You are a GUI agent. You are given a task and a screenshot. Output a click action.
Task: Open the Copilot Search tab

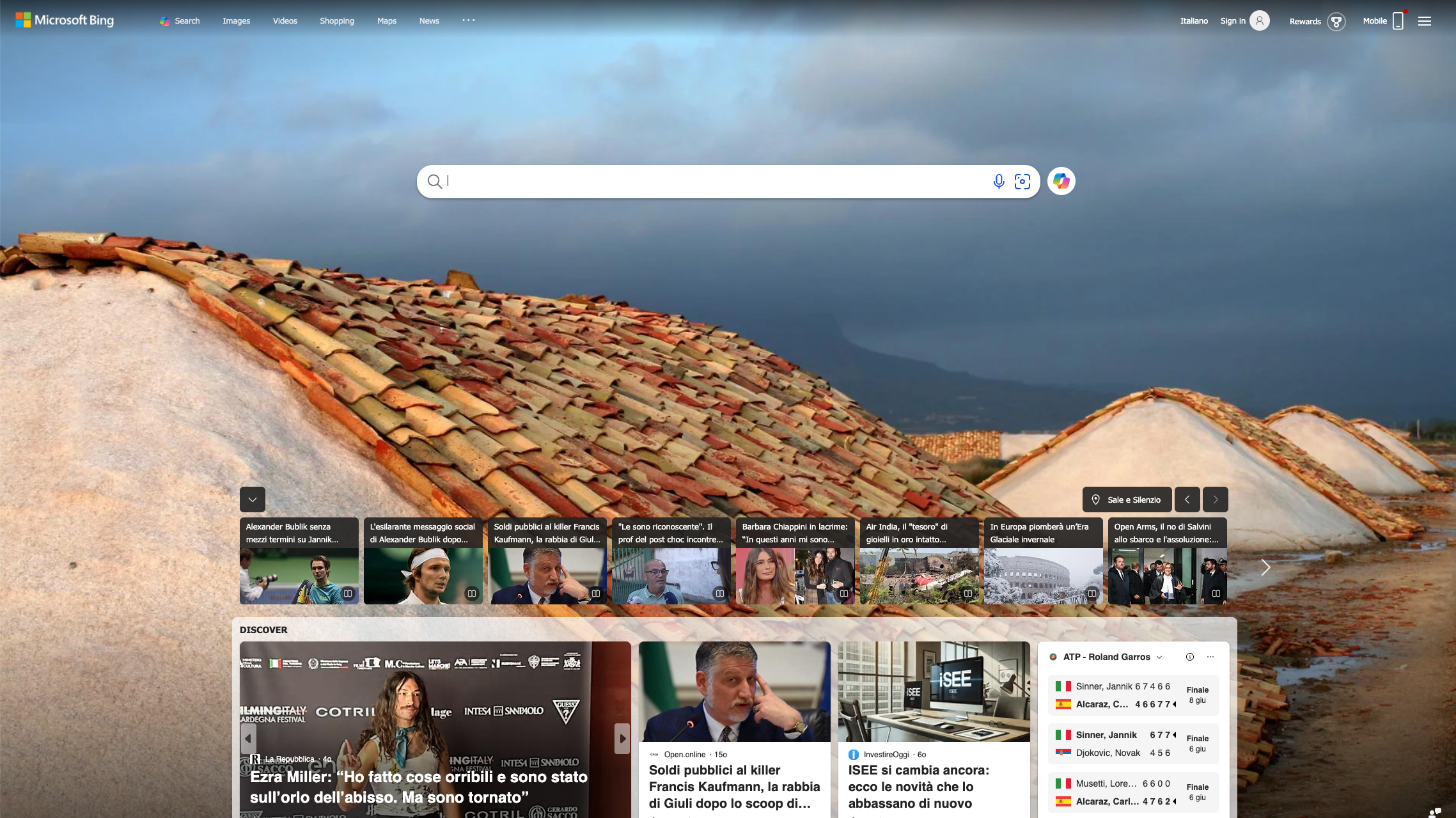coord(180,20)
